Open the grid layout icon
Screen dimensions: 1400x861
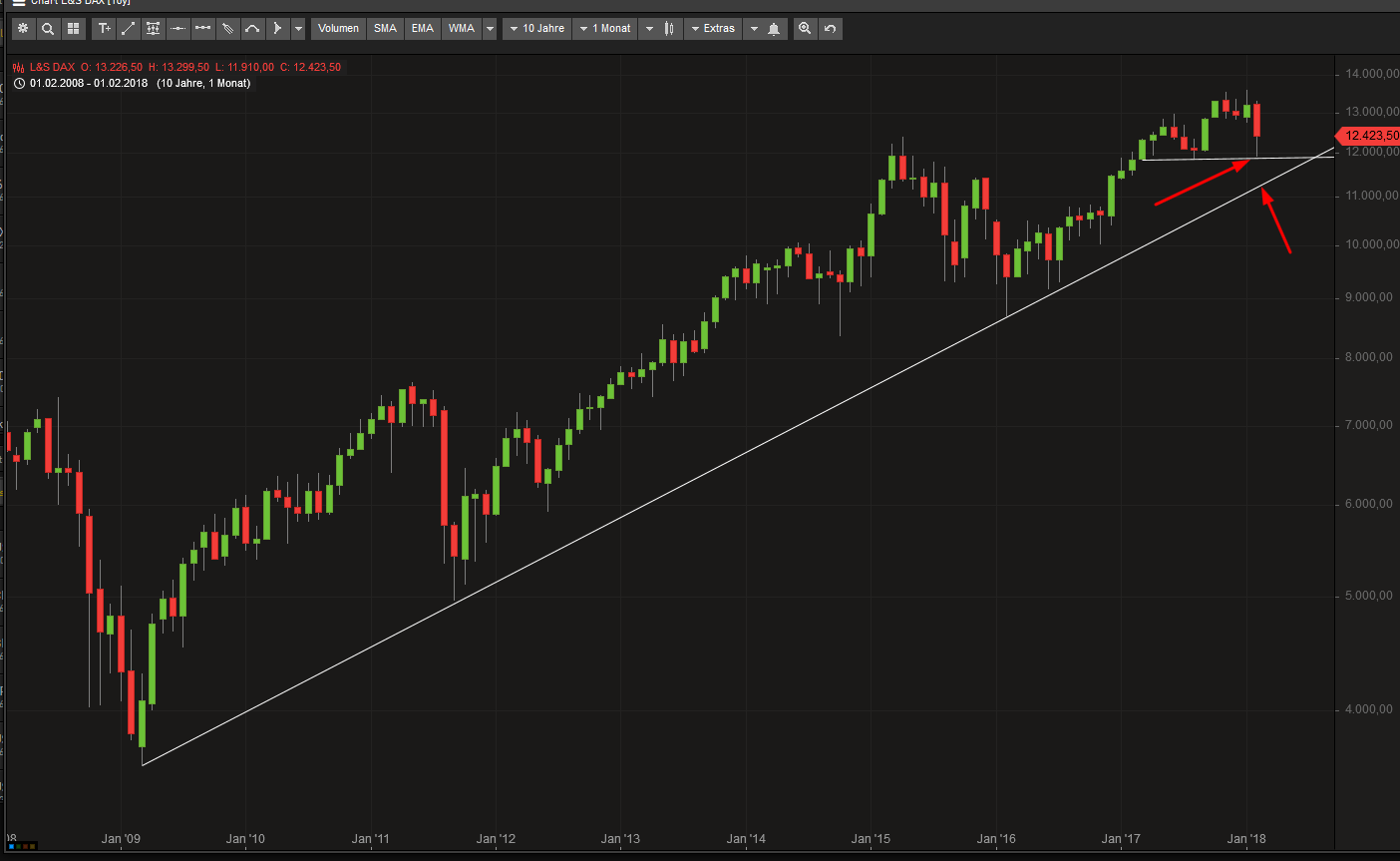(x=73, y=29)
